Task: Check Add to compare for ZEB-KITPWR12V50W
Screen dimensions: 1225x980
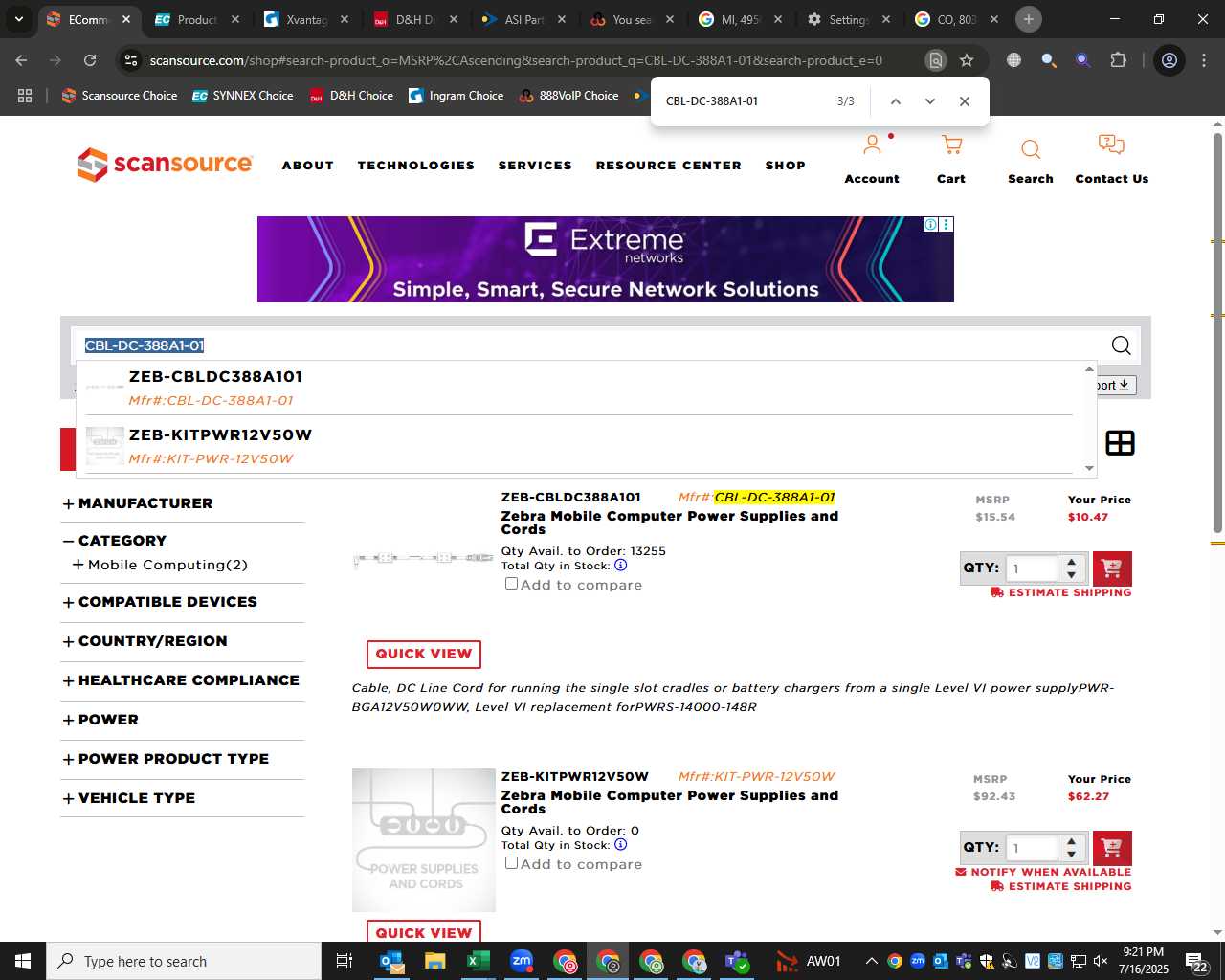Action: 511,863
